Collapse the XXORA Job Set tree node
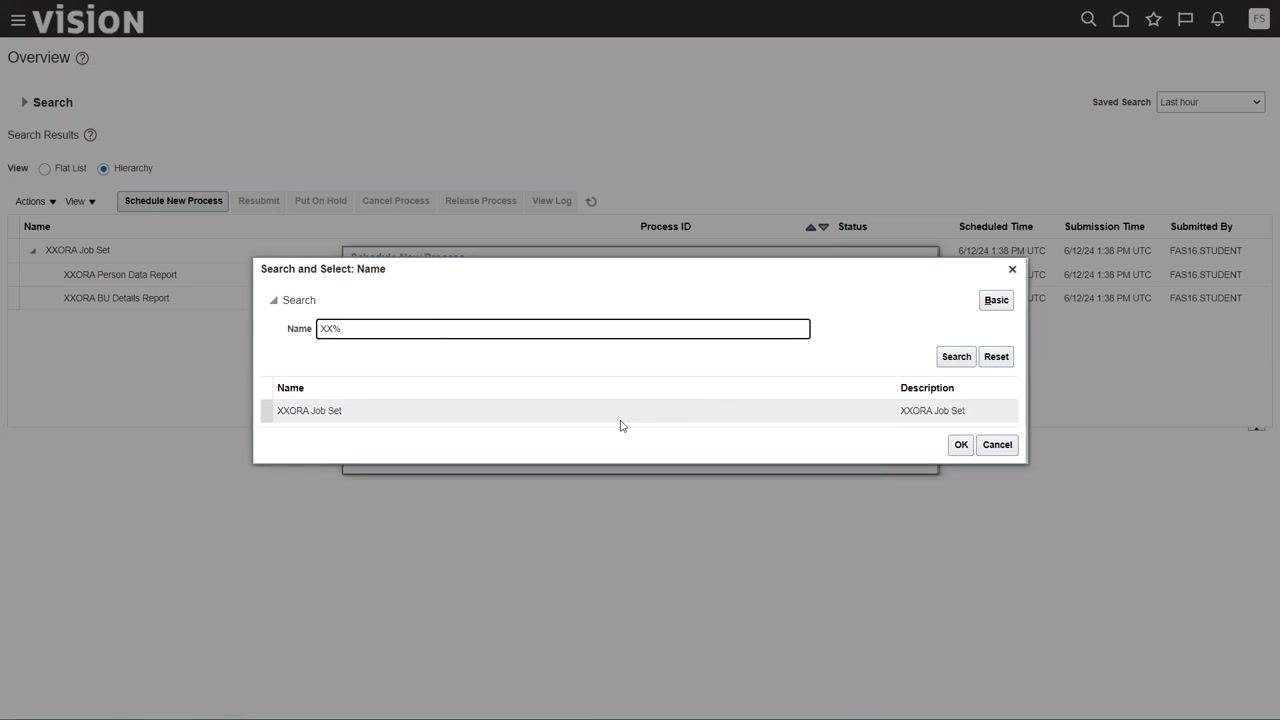The image size is (1280, 720). point(33,251)
